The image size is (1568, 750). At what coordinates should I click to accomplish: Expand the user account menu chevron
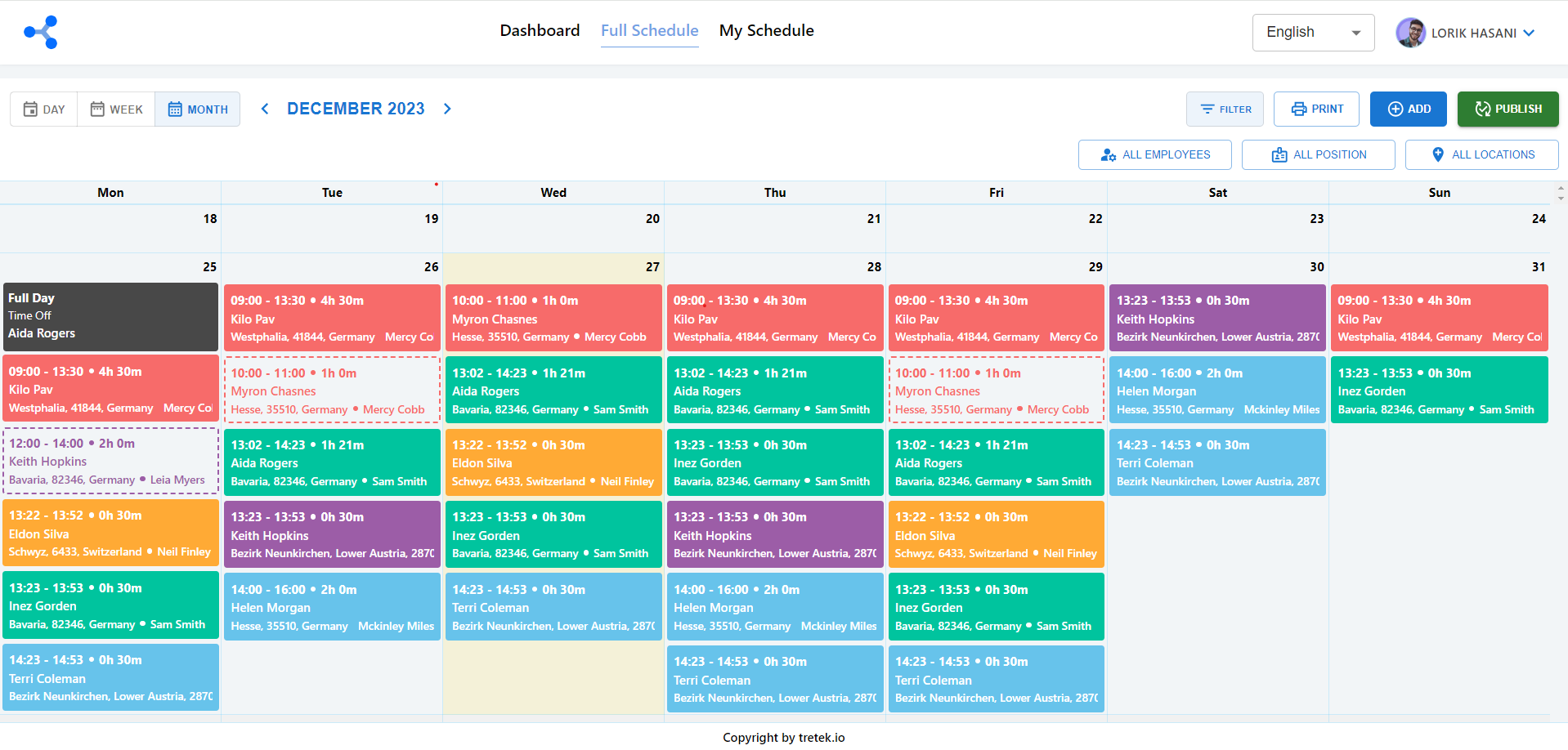click(x=1529, y=33)
